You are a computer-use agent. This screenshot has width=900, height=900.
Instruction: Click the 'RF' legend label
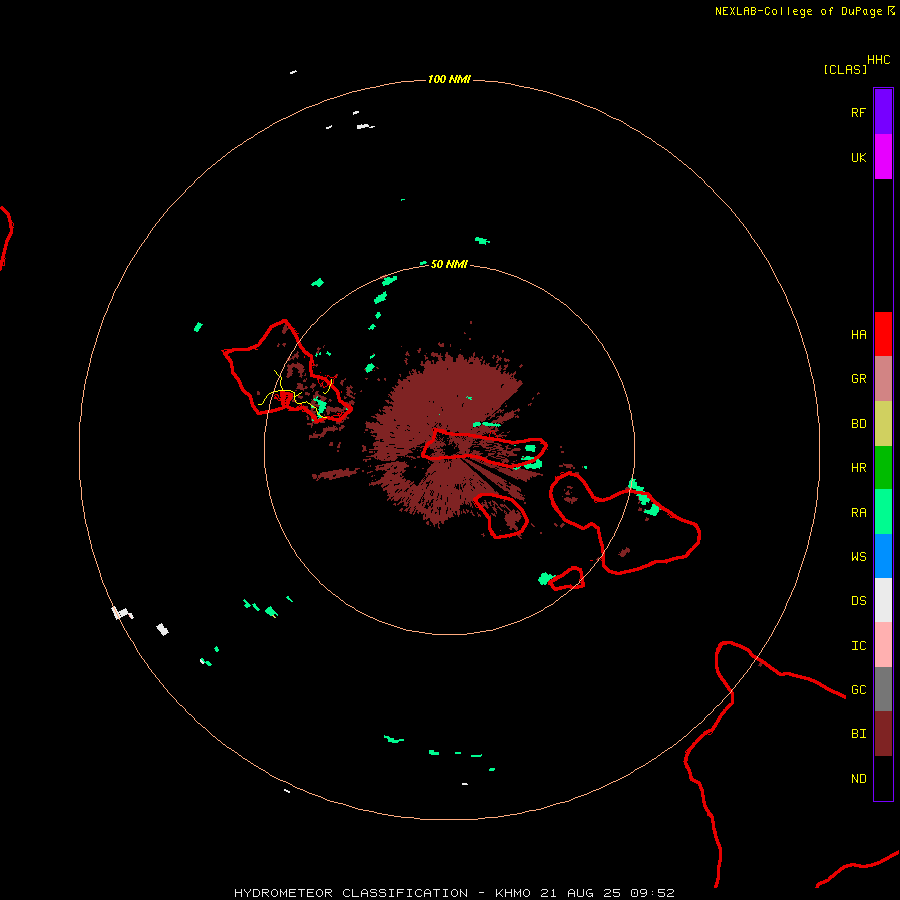pos(858,113)
